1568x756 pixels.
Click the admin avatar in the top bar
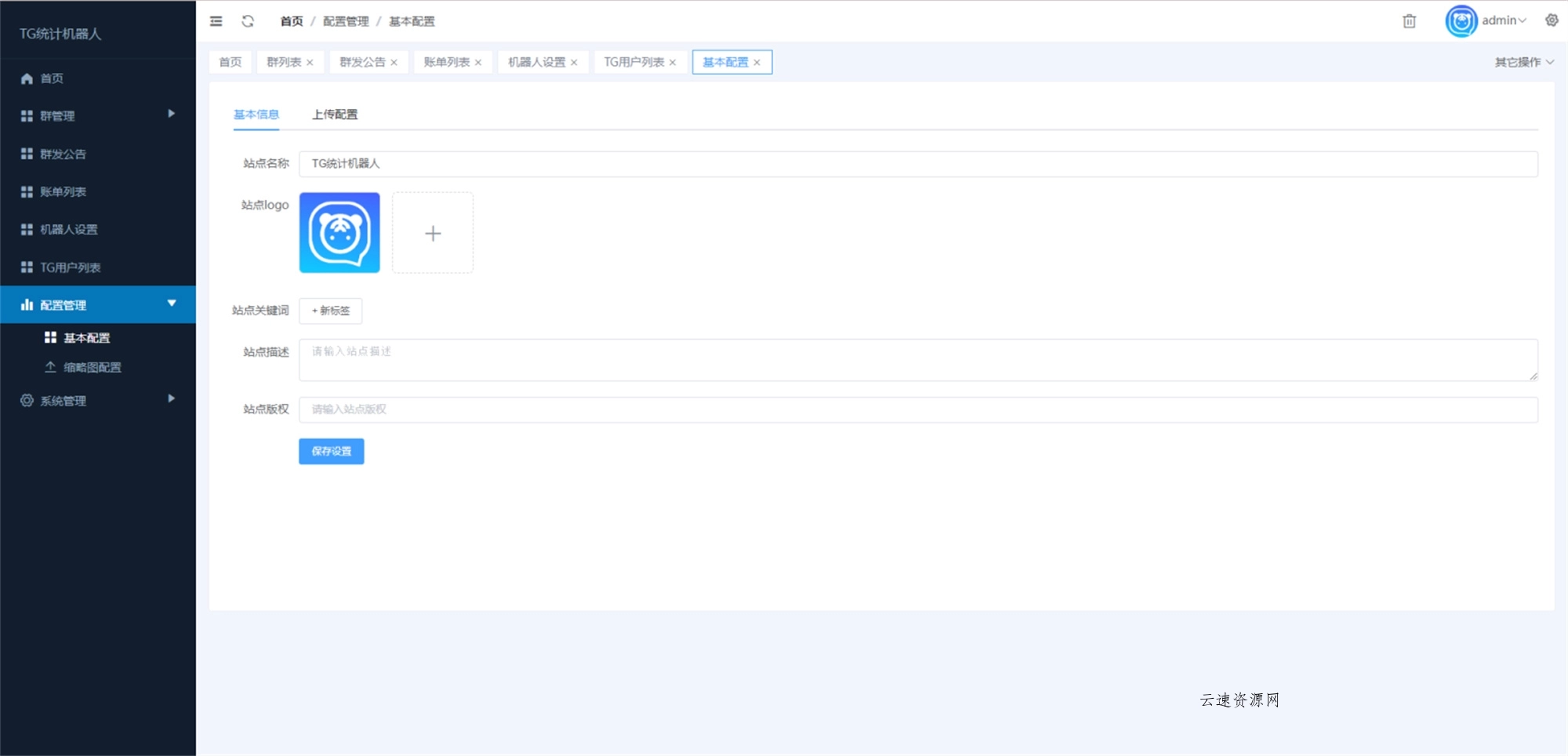click(1460, 21)
